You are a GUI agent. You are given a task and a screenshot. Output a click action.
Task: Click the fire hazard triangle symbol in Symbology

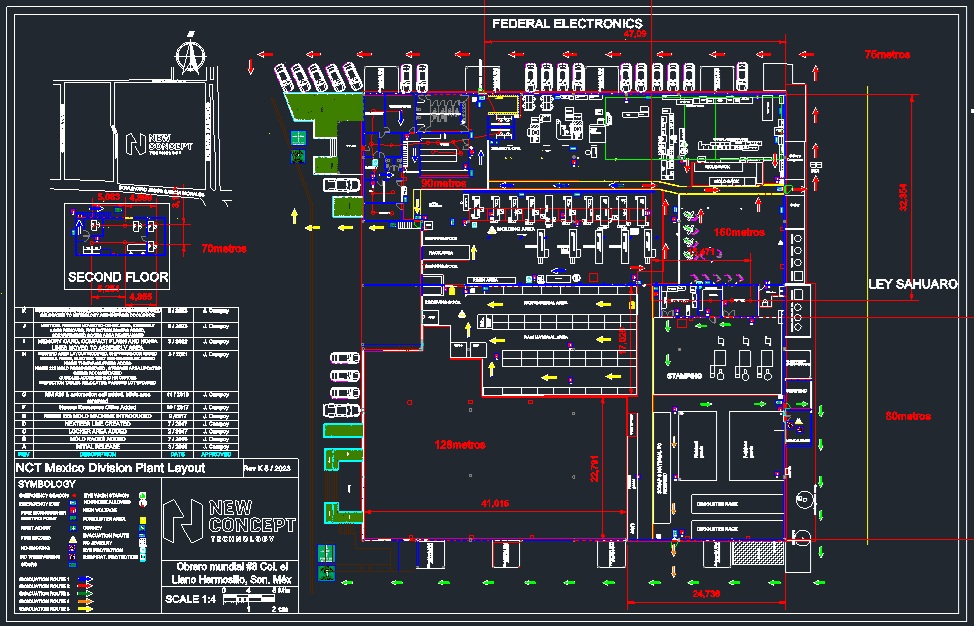click(73, 539)
